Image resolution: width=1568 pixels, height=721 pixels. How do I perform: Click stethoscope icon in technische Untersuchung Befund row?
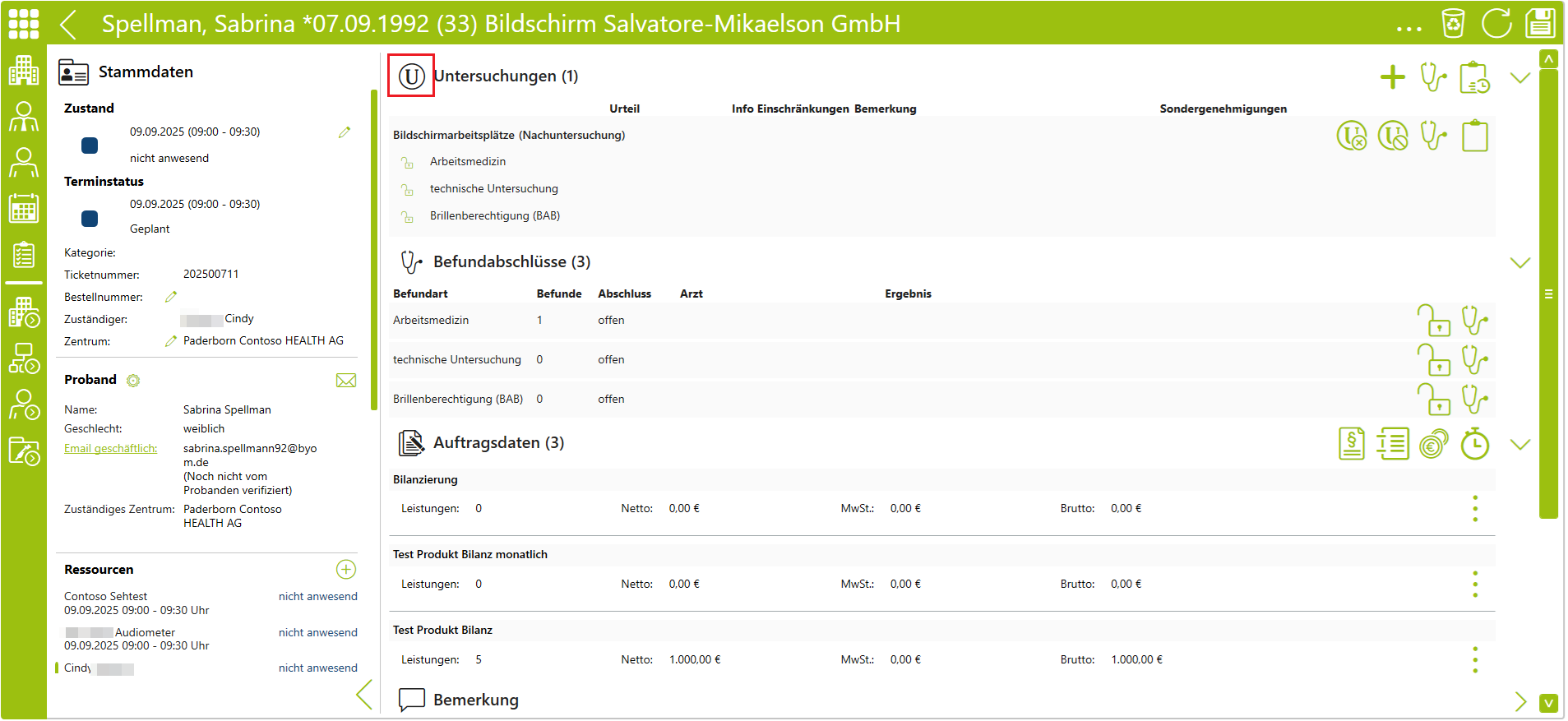pos(1474,360)
